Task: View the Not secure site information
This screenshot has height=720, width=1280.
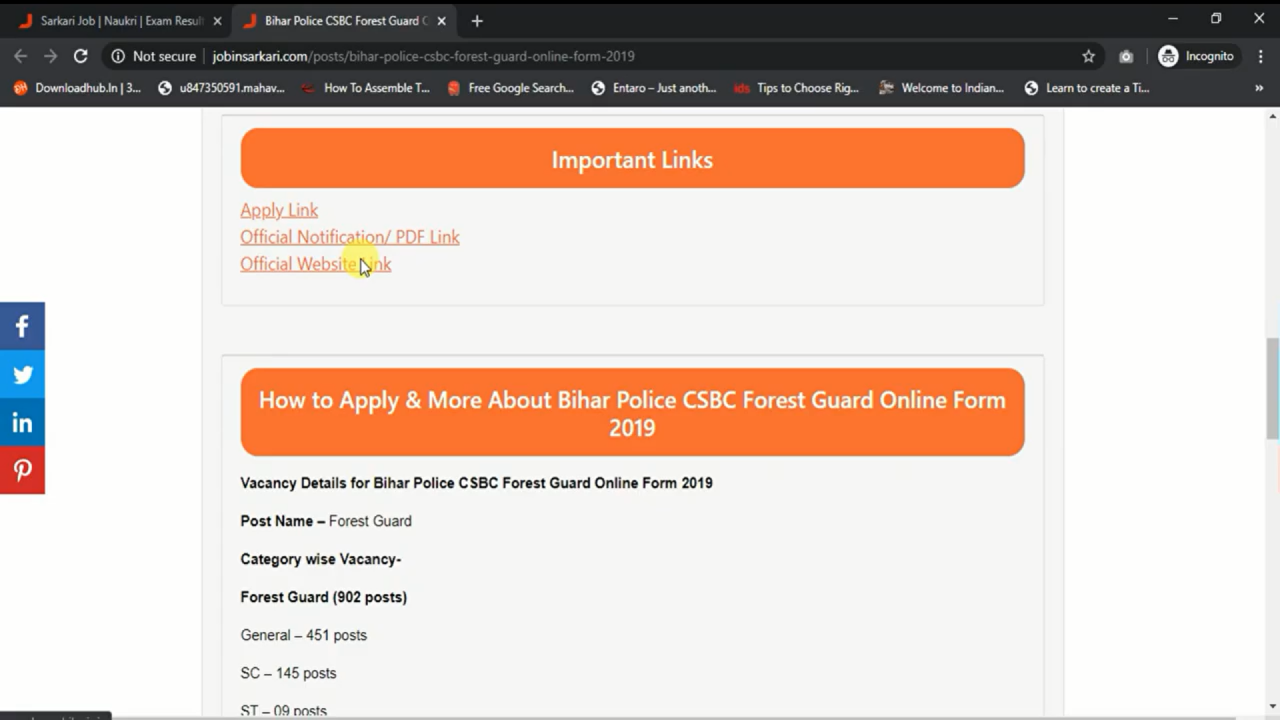Action: pyautogui.click(x=153, y=56)
